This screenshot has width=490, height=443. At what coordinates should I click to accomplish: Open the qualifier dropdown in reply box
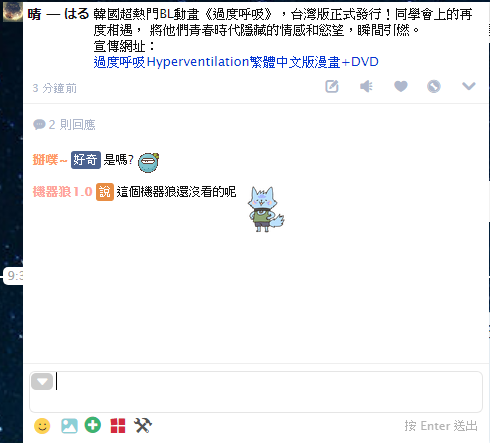42,381
